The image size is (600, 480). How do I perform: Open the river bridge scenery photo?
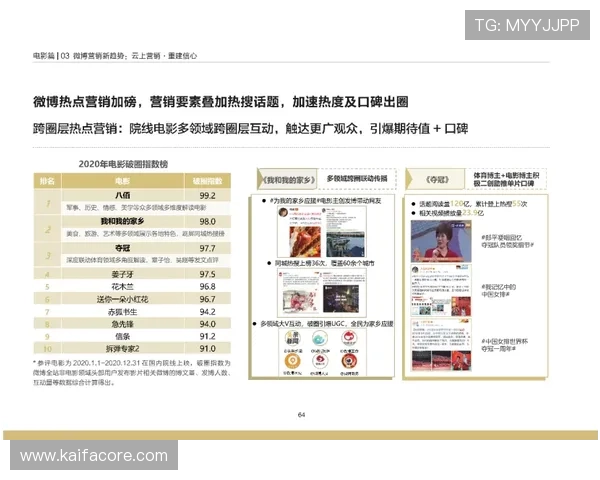[346, 244]
